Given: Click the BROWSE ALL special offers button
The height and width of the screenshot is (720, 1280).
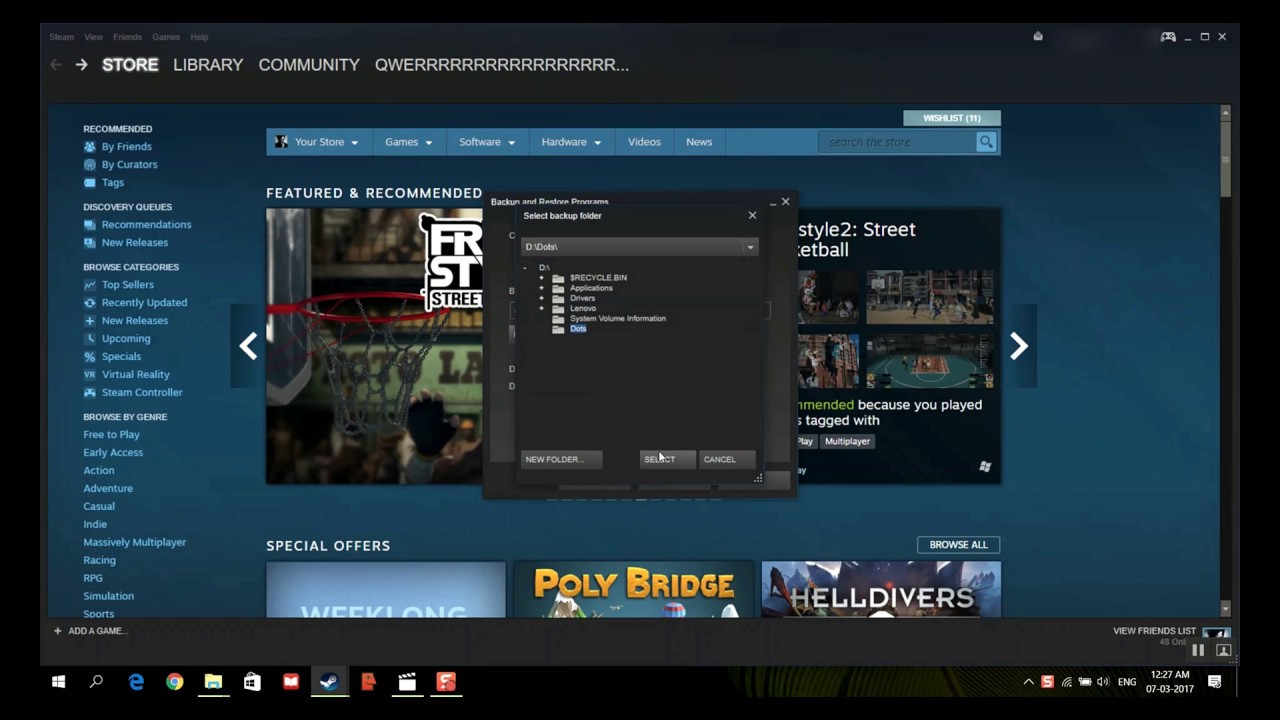Looking at the screenshot, I should click(958, 545).
